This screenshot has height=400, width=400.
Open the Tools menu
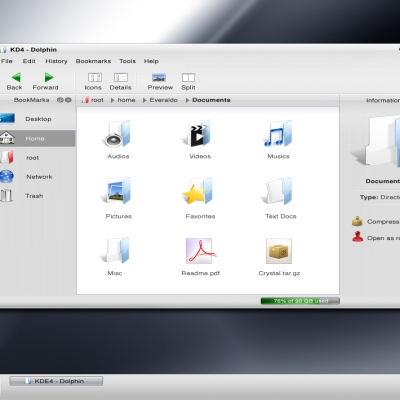click(128, 61)
